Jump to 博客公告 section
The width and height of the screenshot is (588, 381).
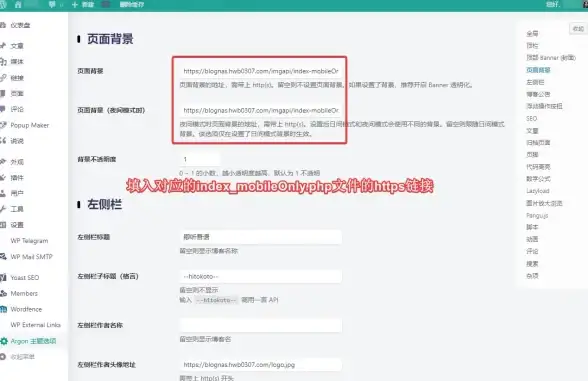click(x=538, y=94)
